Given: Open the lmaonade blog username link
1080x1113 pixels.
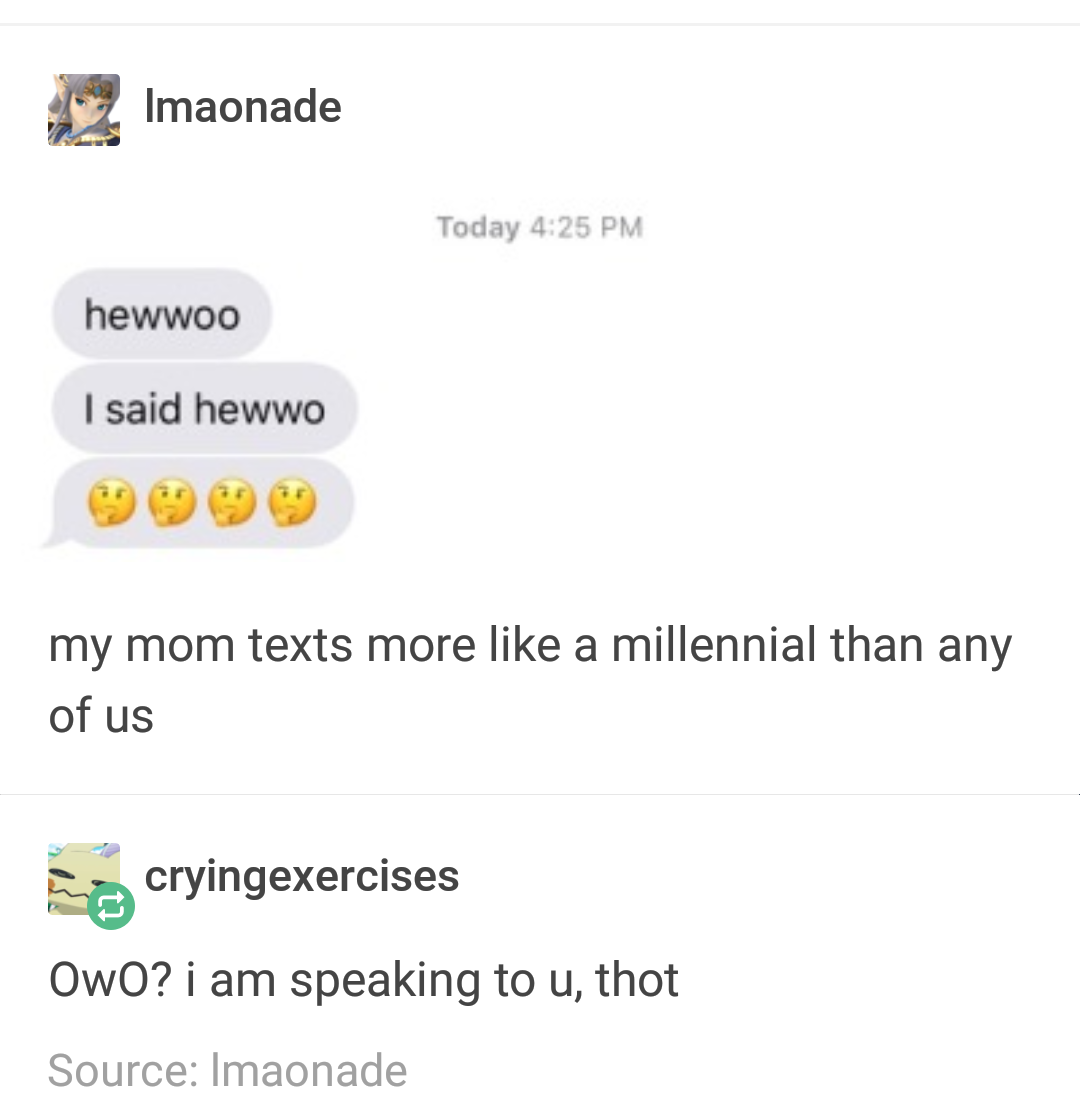Looking at the screenshot, I should point(243,107).
